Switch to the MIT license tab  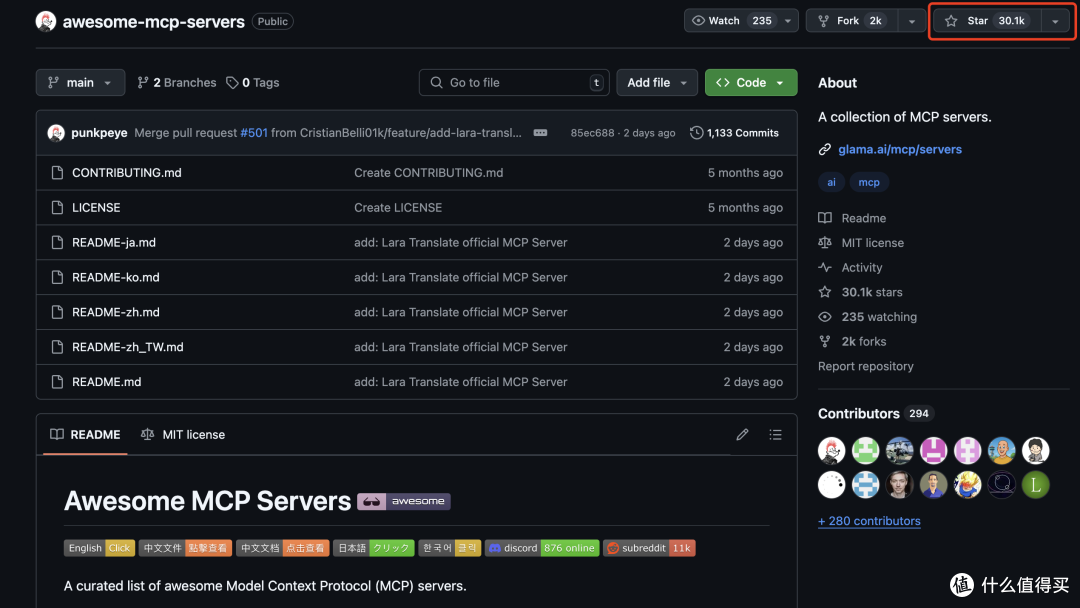point(183,434)
